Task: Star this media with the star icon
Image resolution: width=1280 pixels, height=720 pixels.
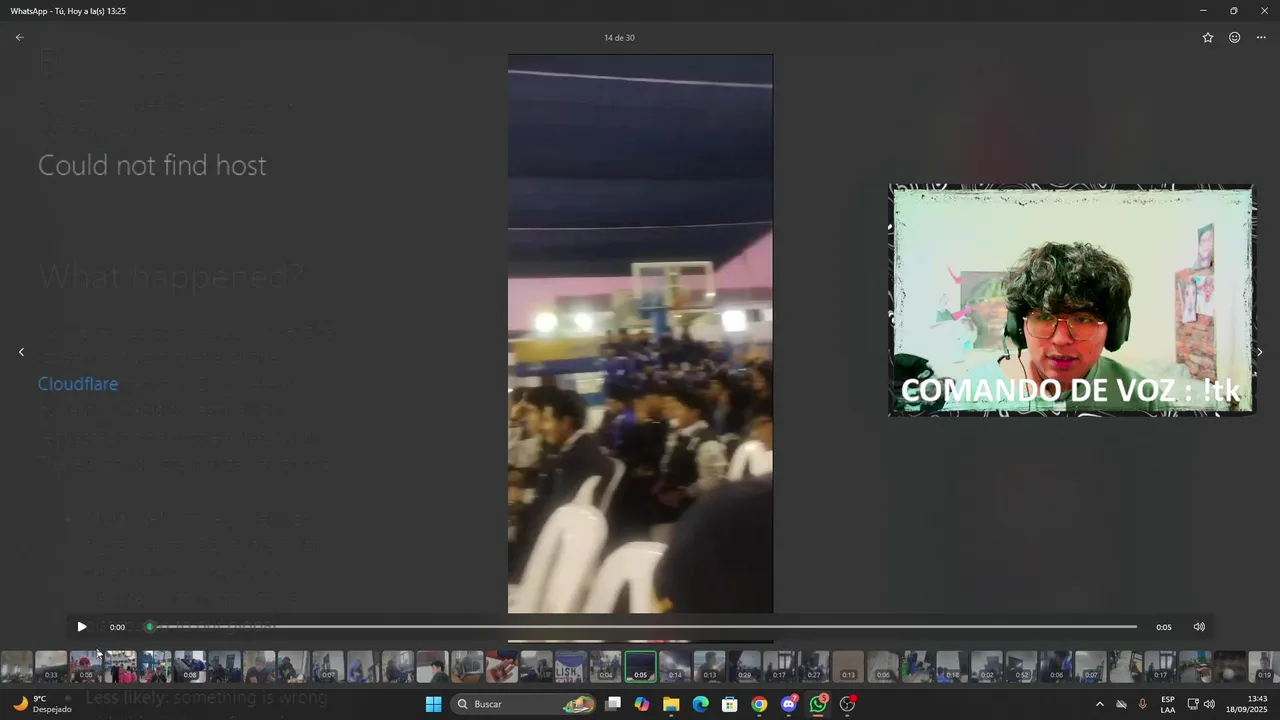Action: pyautogui.click(x=1207, y=37)
